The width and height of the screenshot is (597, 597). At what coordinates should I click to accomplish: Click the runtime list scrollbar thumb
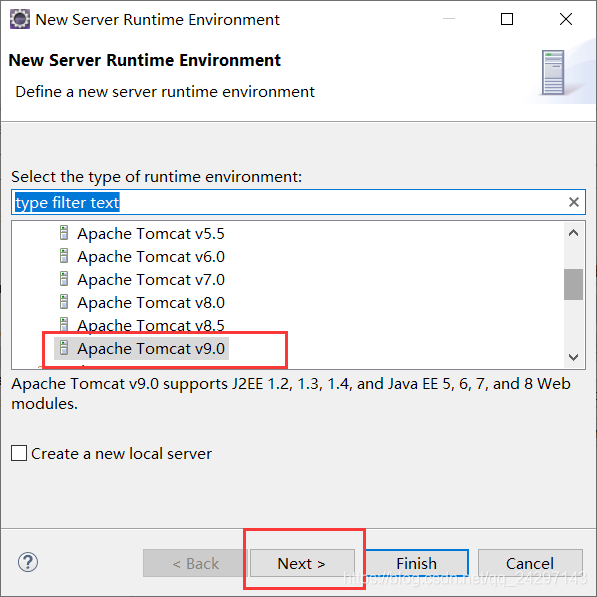(573, 284)
